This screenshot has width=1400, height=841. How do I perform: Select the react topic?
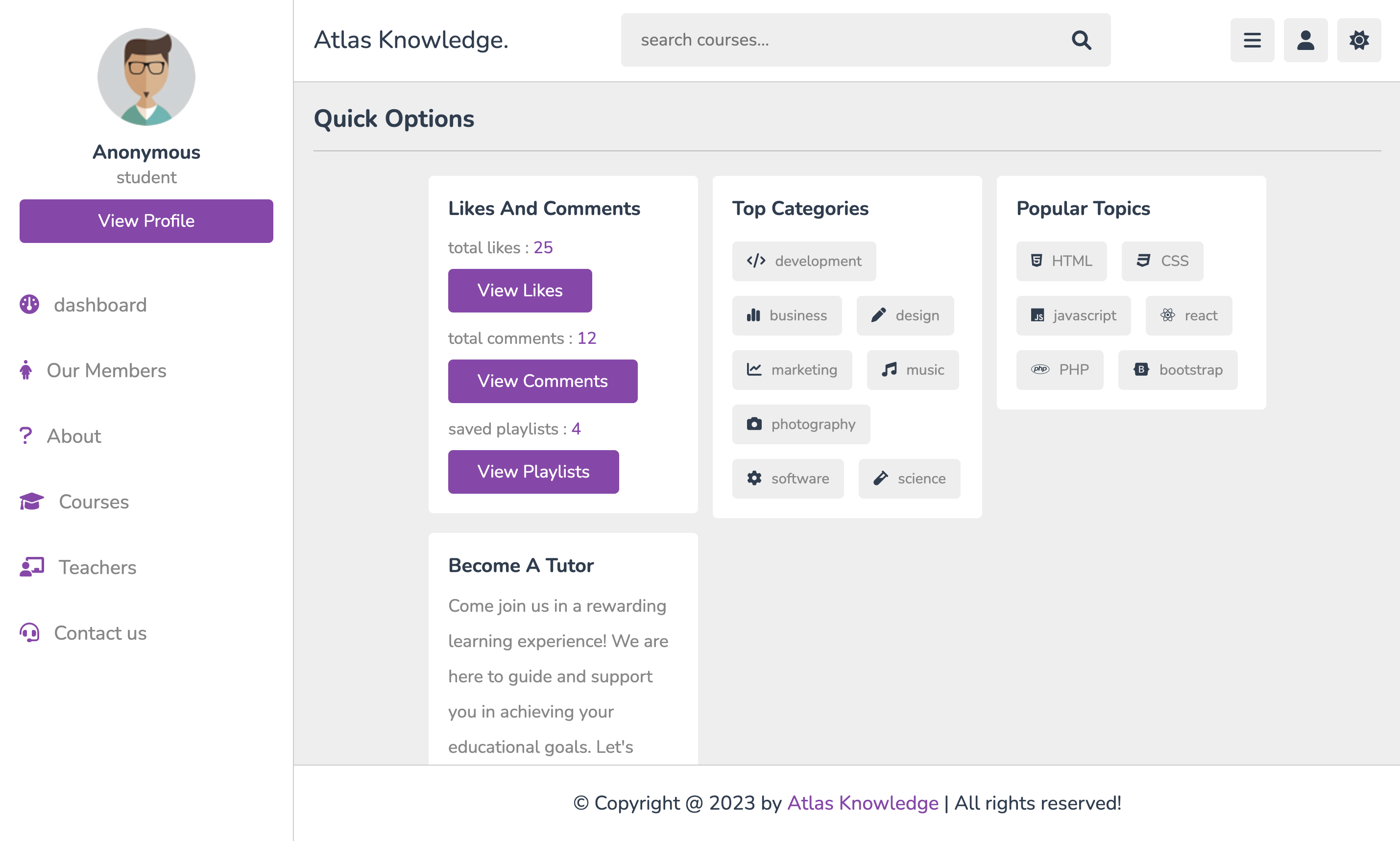1188,315
